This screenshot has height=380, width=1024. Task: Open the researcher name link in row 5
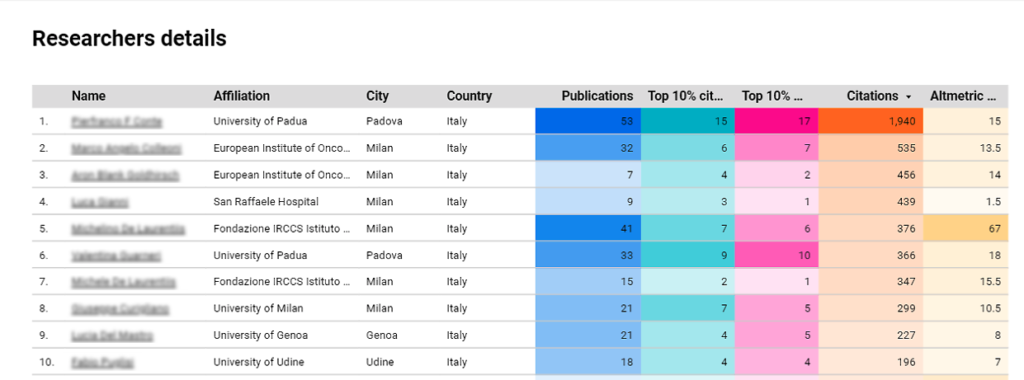click(128, 229)
